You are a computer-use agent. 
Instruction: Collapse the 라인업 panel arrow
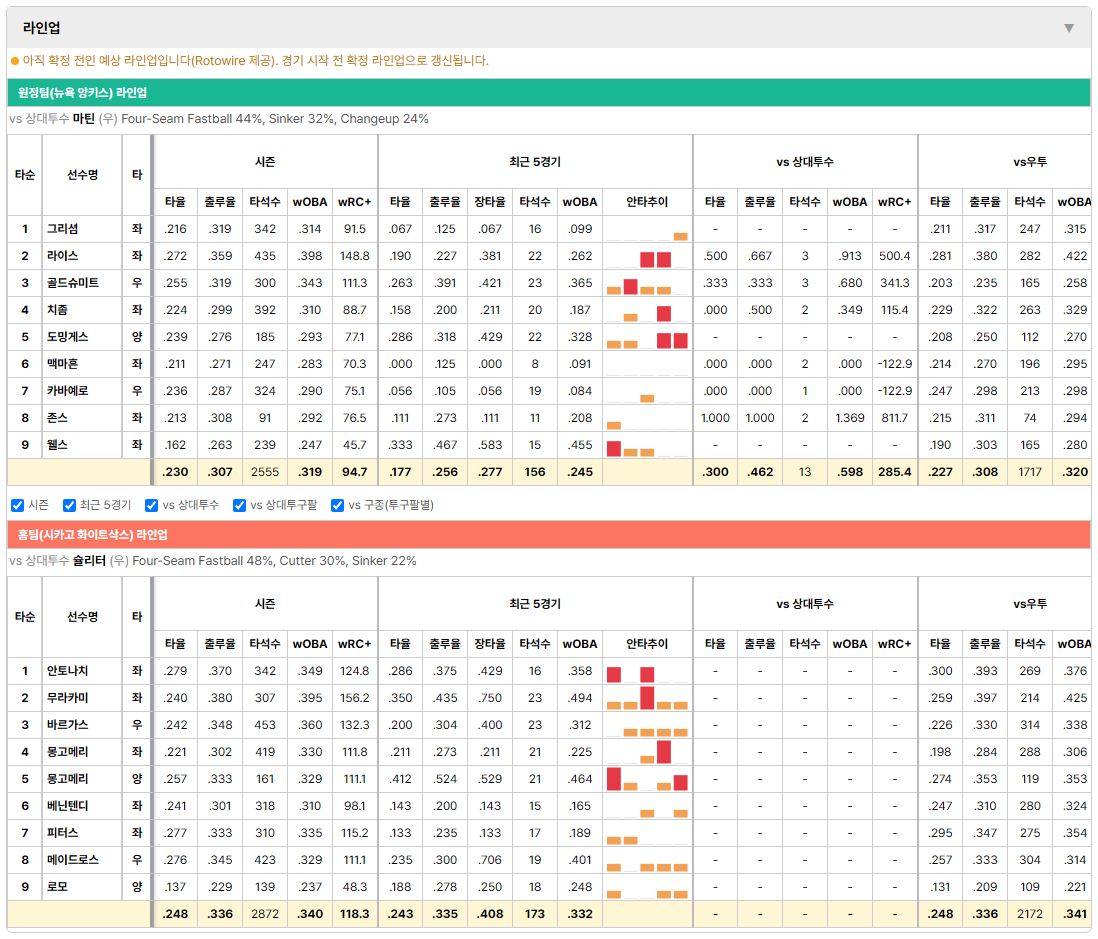(x=1069, y=28)
